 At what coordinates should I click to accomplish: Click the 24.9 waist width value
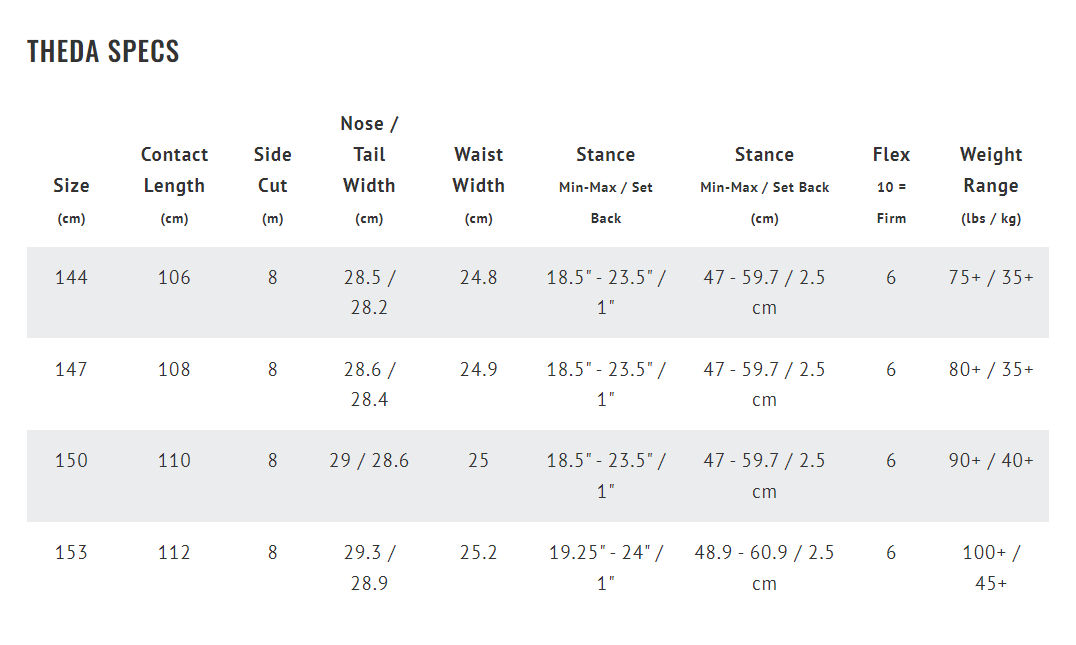(x=478, y=369)
